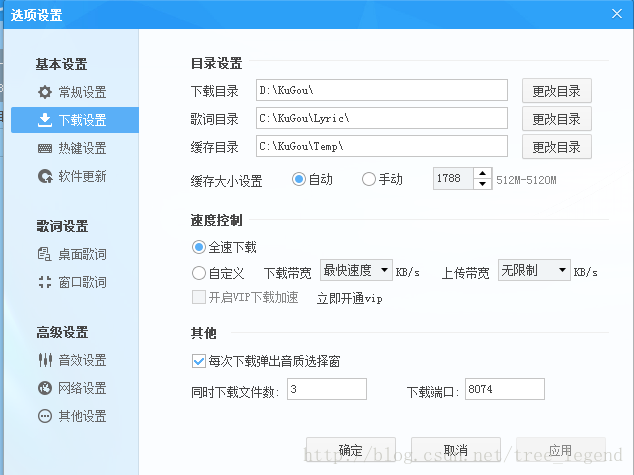Click the refresh icon beside 软件更新
Viewport: 634px width, 475px height.
click(45, 176)
